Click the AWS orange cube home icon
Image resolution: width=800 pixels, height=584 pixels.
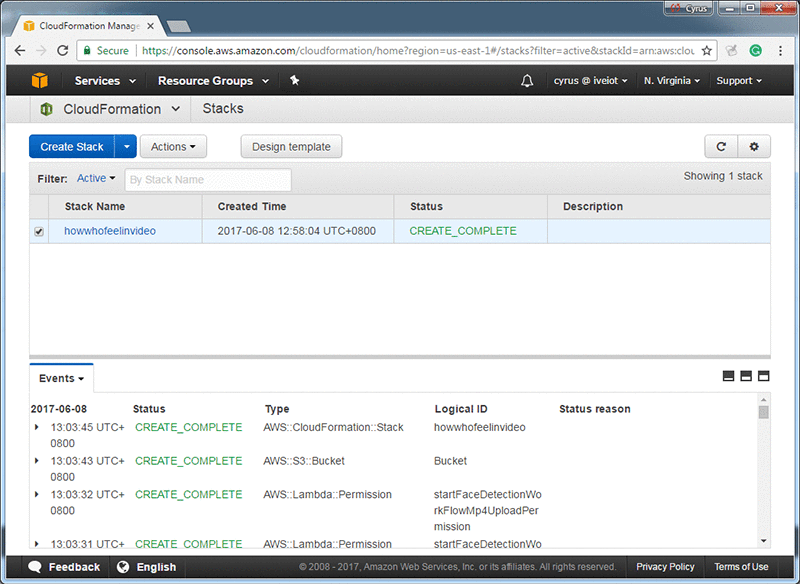click(x=40, y=81)
